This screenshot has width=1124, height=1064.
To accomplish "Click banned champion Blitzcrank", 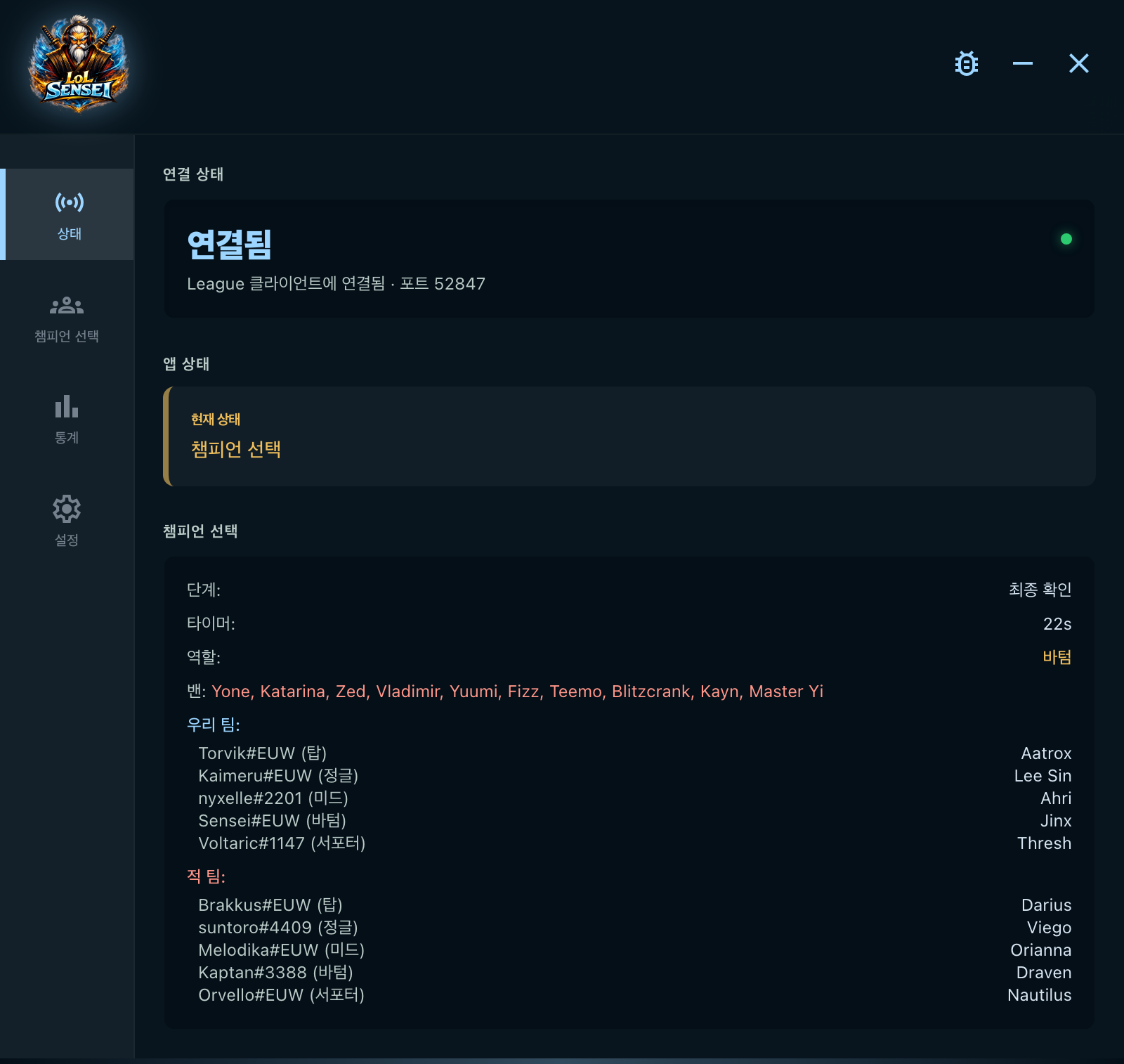I will point(651,692).
